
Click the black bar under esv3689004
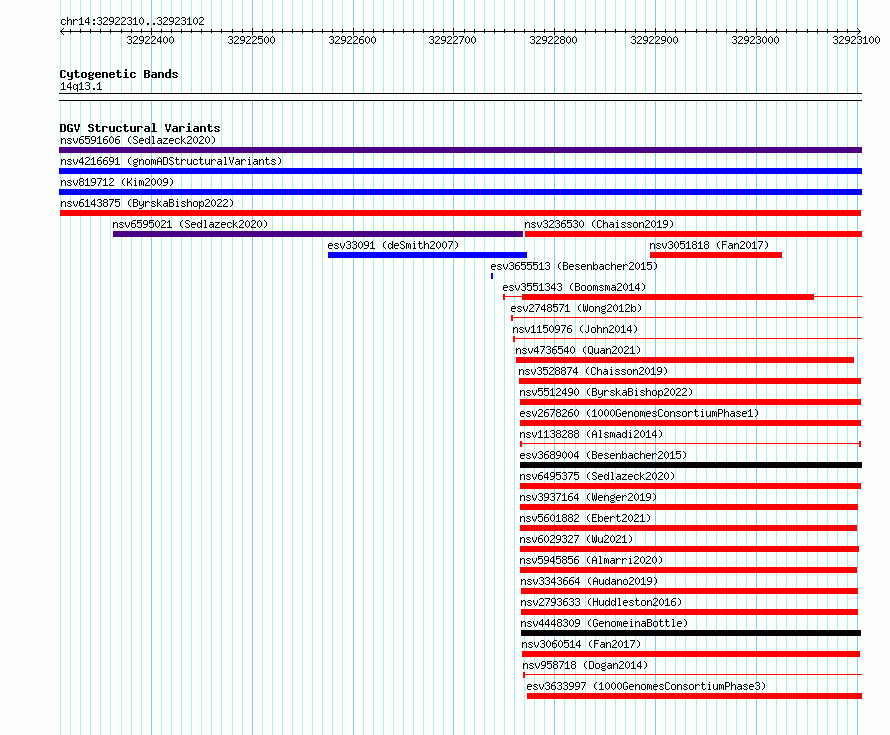[x=691, y=465]
